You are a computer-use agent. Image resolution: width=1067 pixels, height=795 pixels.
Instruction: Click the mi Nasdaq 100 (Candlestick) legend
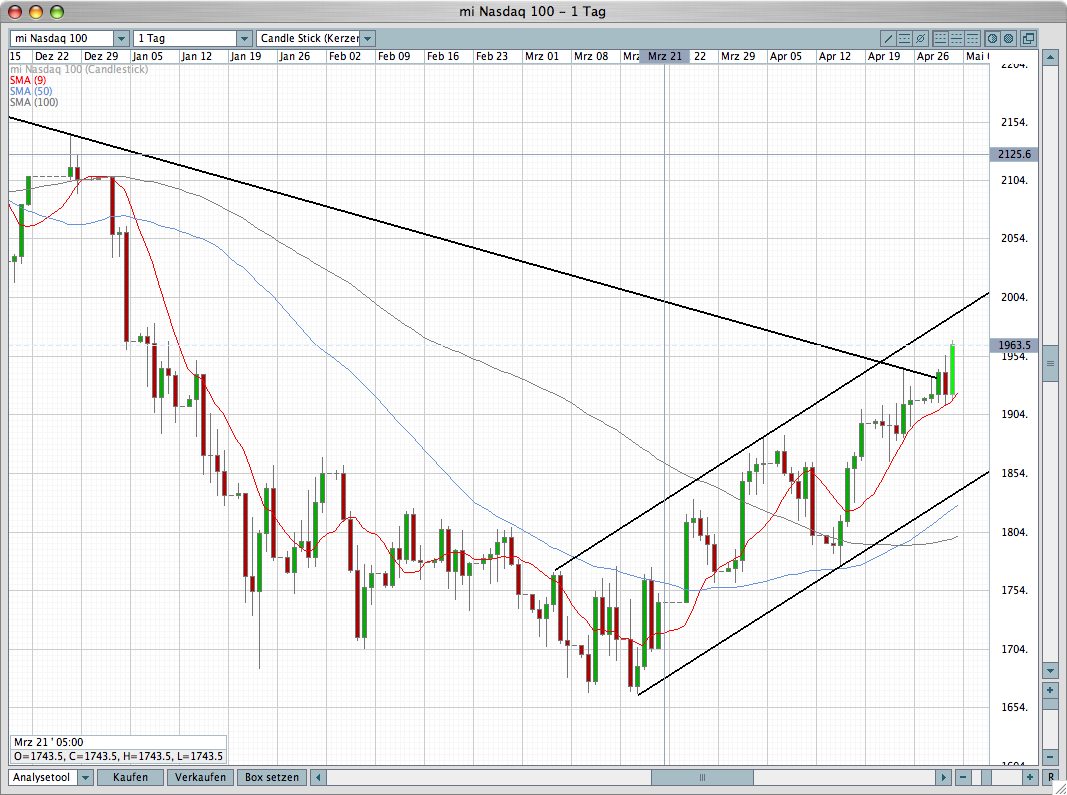(x=79, y=69)
